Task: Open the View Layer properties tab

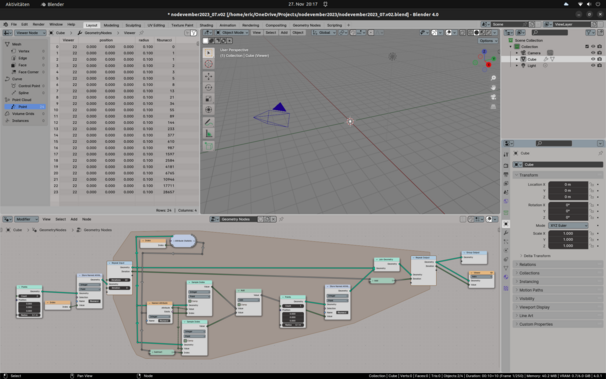Action: 506,183
